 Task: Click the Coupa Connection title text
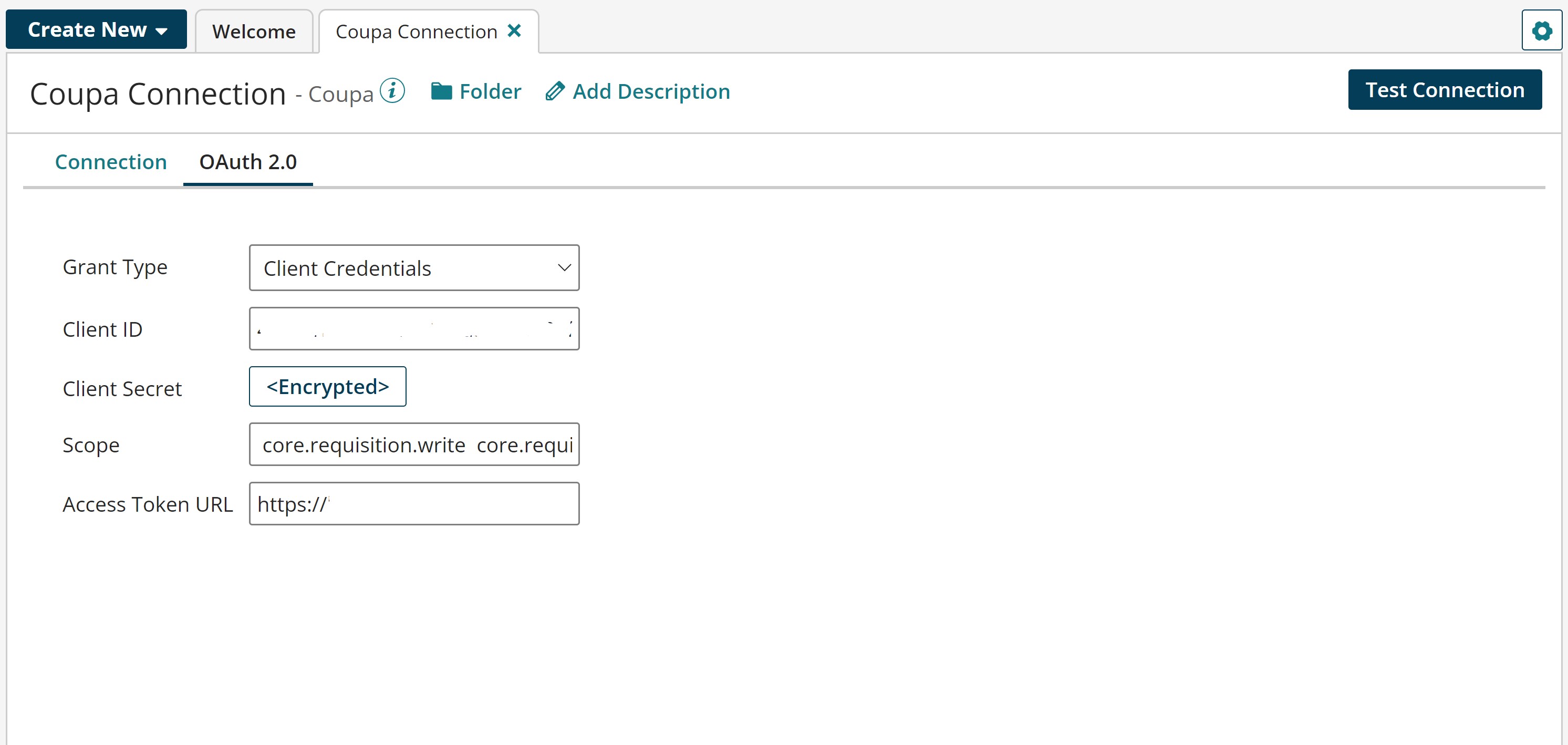coord(158,92)
